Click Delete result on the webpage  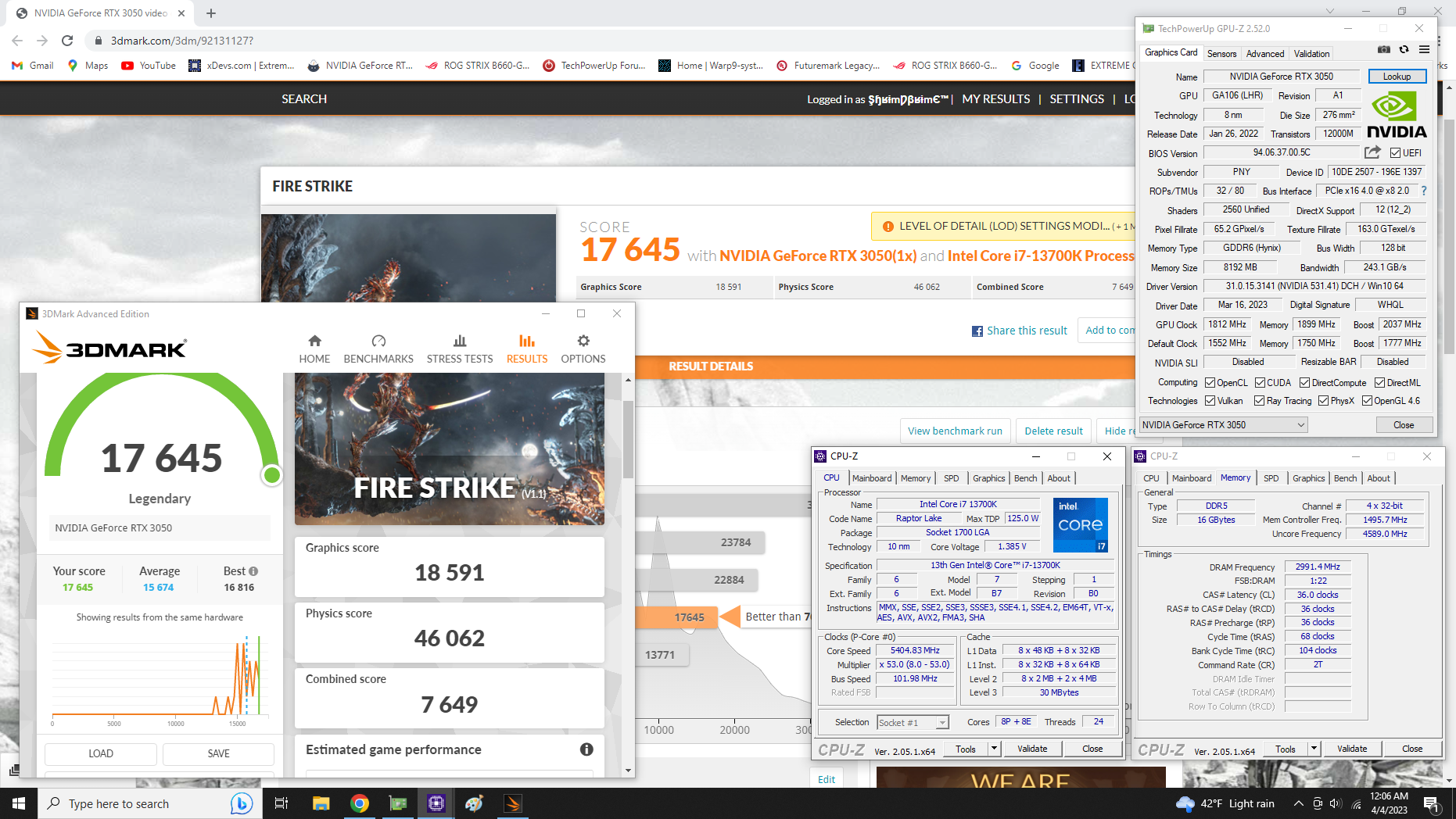(1053, 431)
